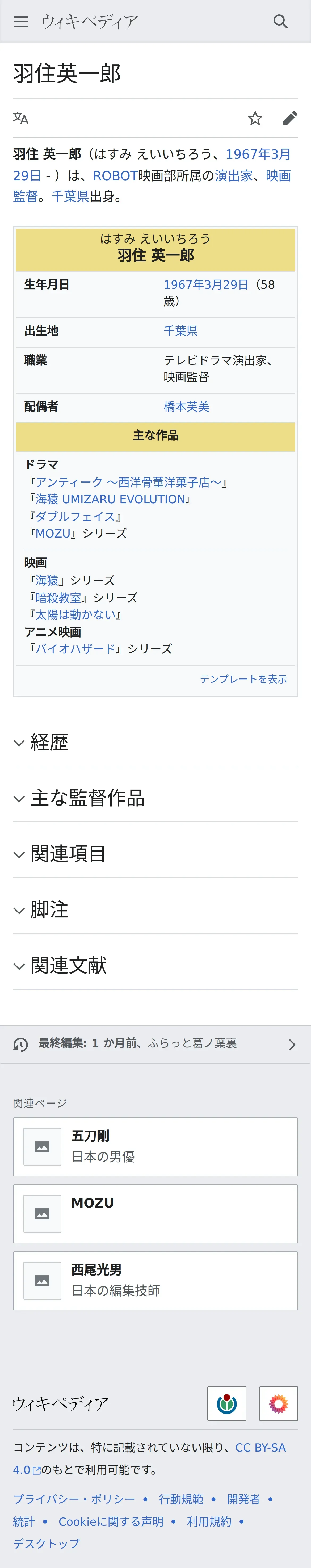311x1568 pixels.
Task: Click the edit pencil icon
Action: (x=290, y=118)
